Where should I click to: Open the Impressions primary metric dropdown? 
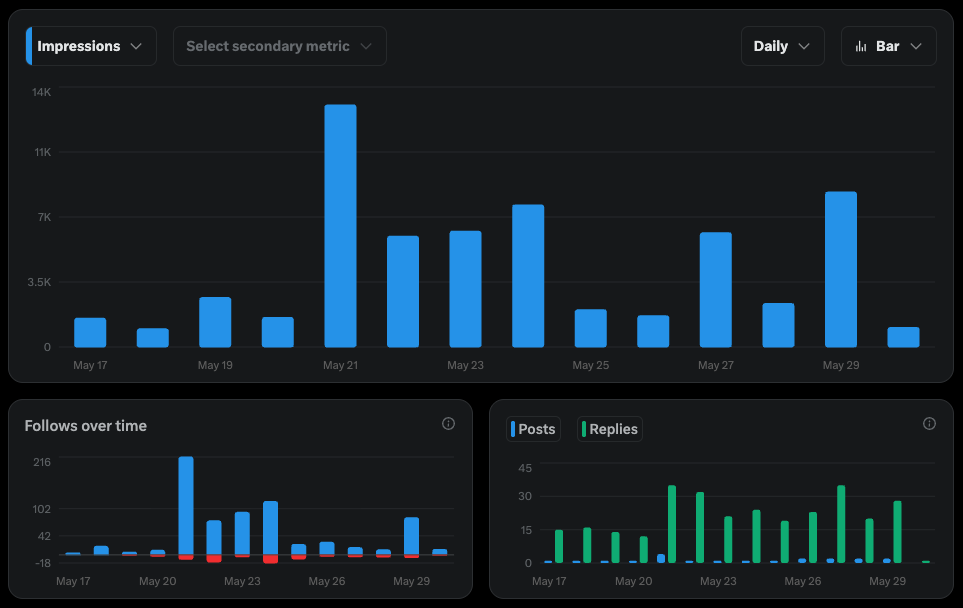(x=91, y=46)
